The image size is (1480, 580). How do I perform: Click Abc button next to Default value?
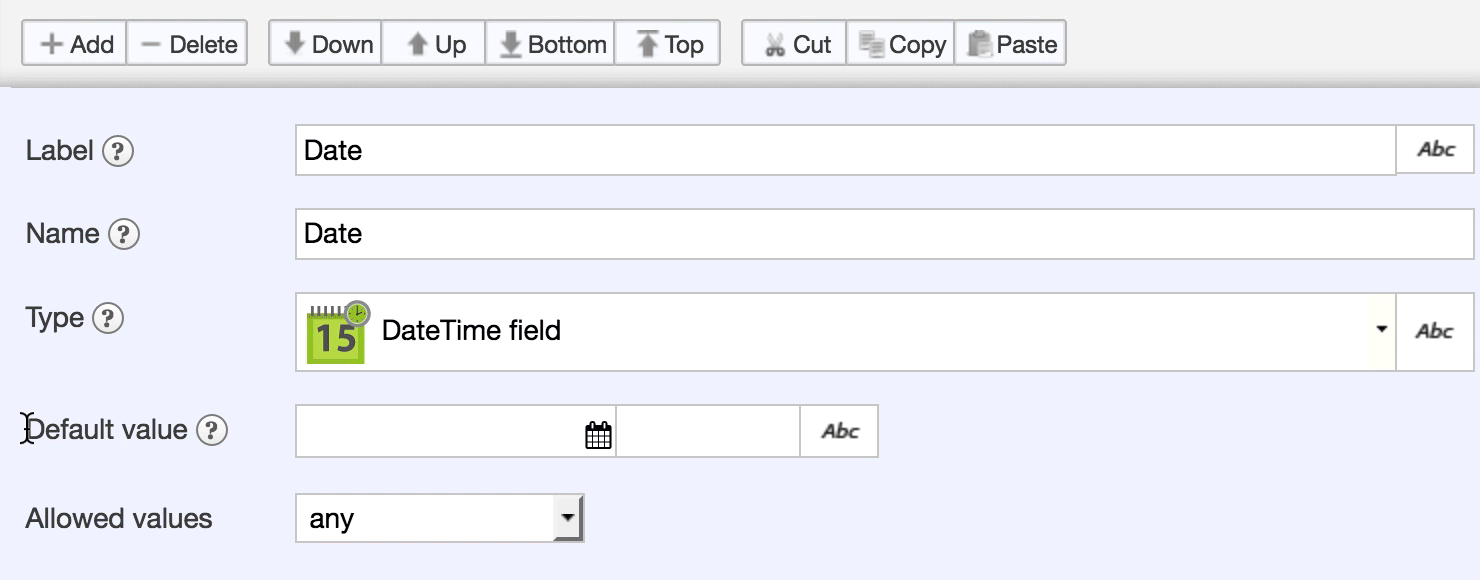click(x=839, y=431)
